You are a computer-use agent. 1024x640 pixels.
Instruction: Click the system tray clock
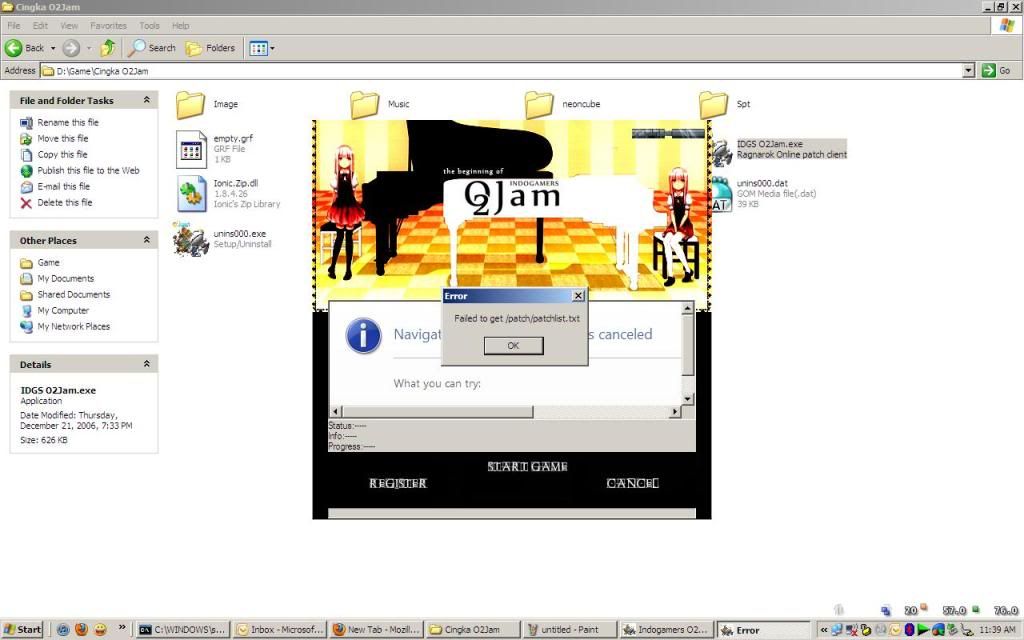997,630
